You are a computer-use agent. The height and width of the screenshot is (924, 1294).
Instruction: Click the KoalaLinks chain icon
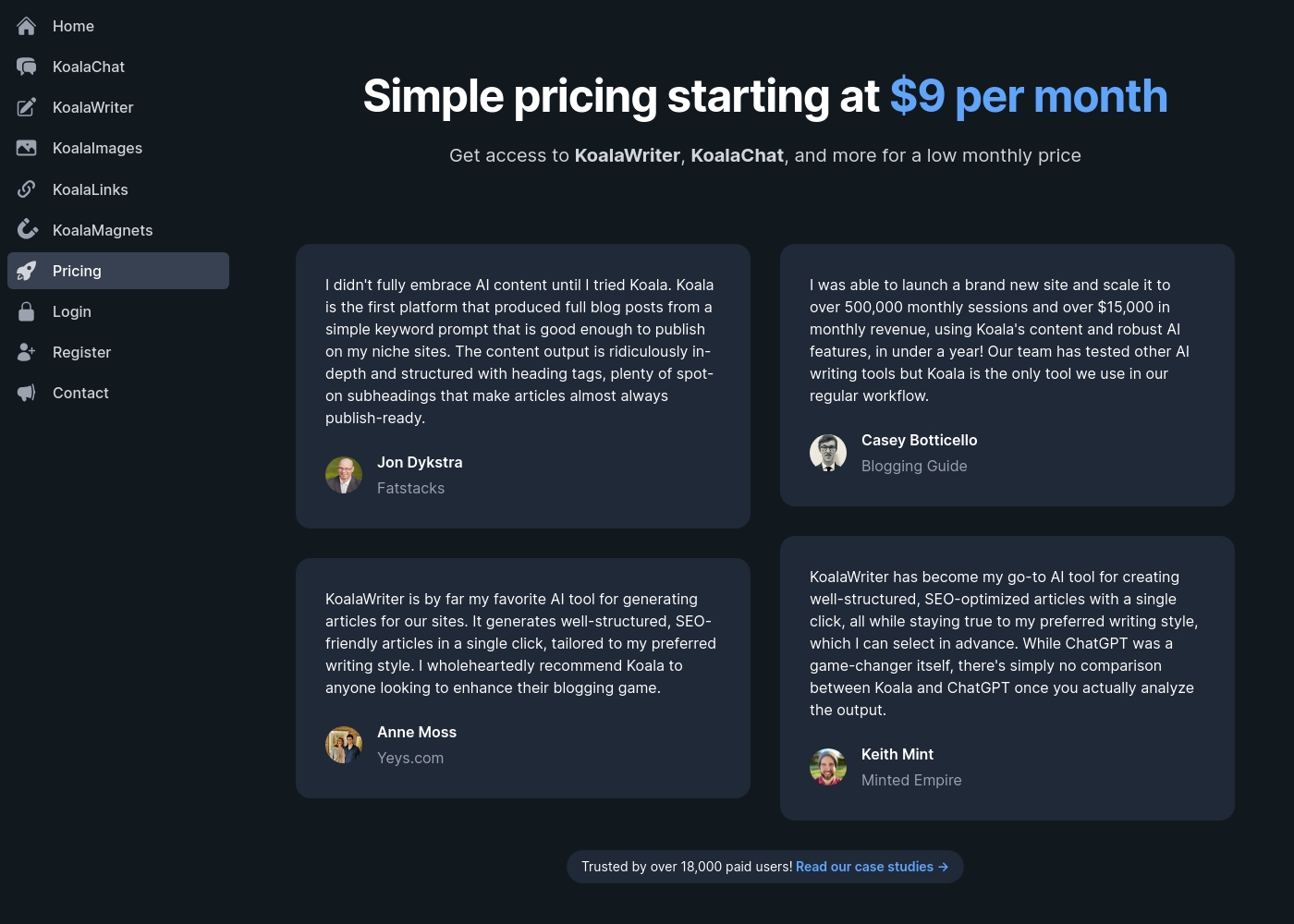click(27, 189)
